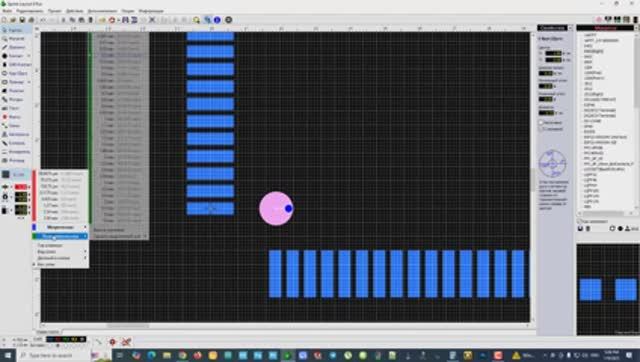Select the SMD-pad tool
This screenshot has width=640, height=362.
pos(16,64)
